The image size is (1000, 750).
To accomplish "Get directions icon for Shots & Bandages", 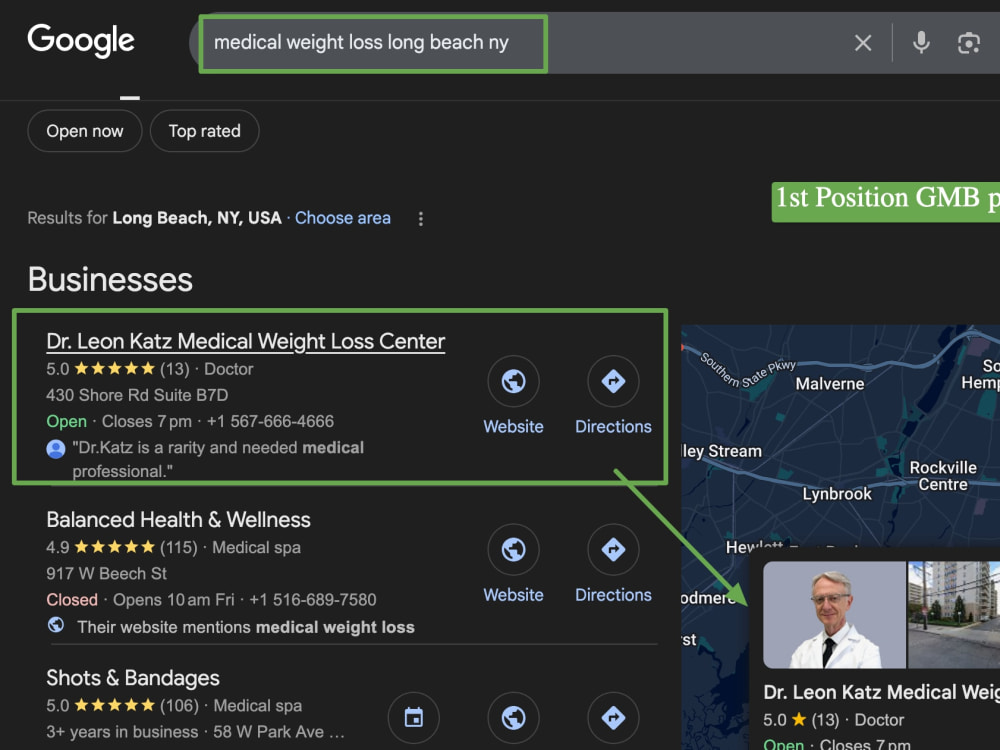I will click(613, 718).
